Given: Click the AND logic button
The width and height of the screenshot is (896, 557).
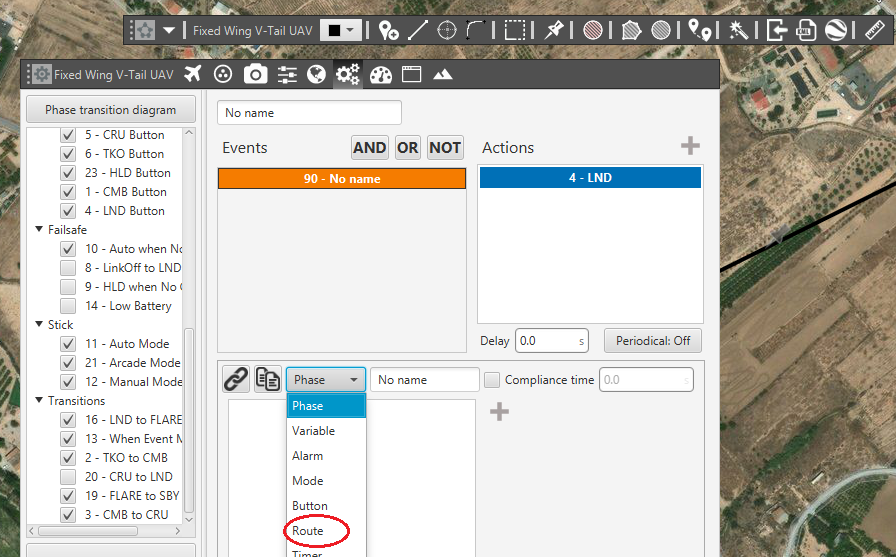Looking at the screenshot, I should click(370, 147).
